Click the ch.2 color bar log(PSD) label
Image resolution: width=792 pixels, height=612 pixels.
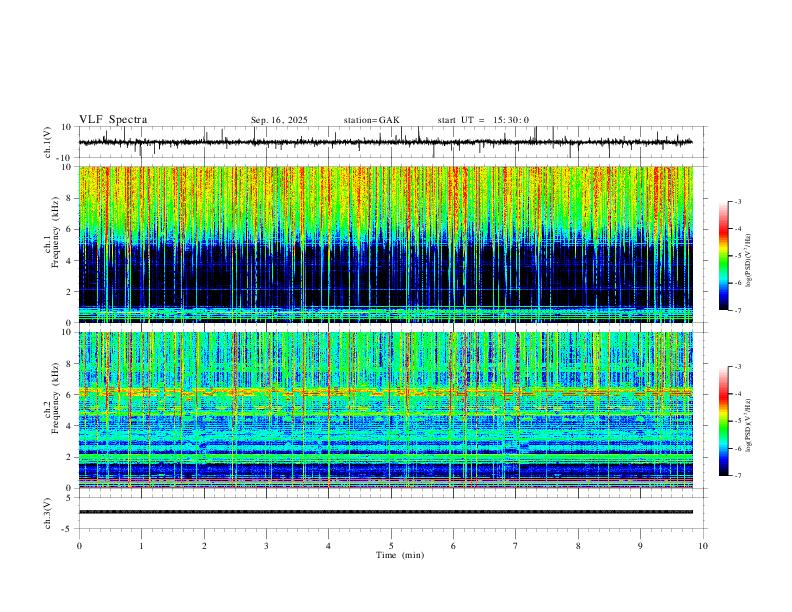pos(748,425)
